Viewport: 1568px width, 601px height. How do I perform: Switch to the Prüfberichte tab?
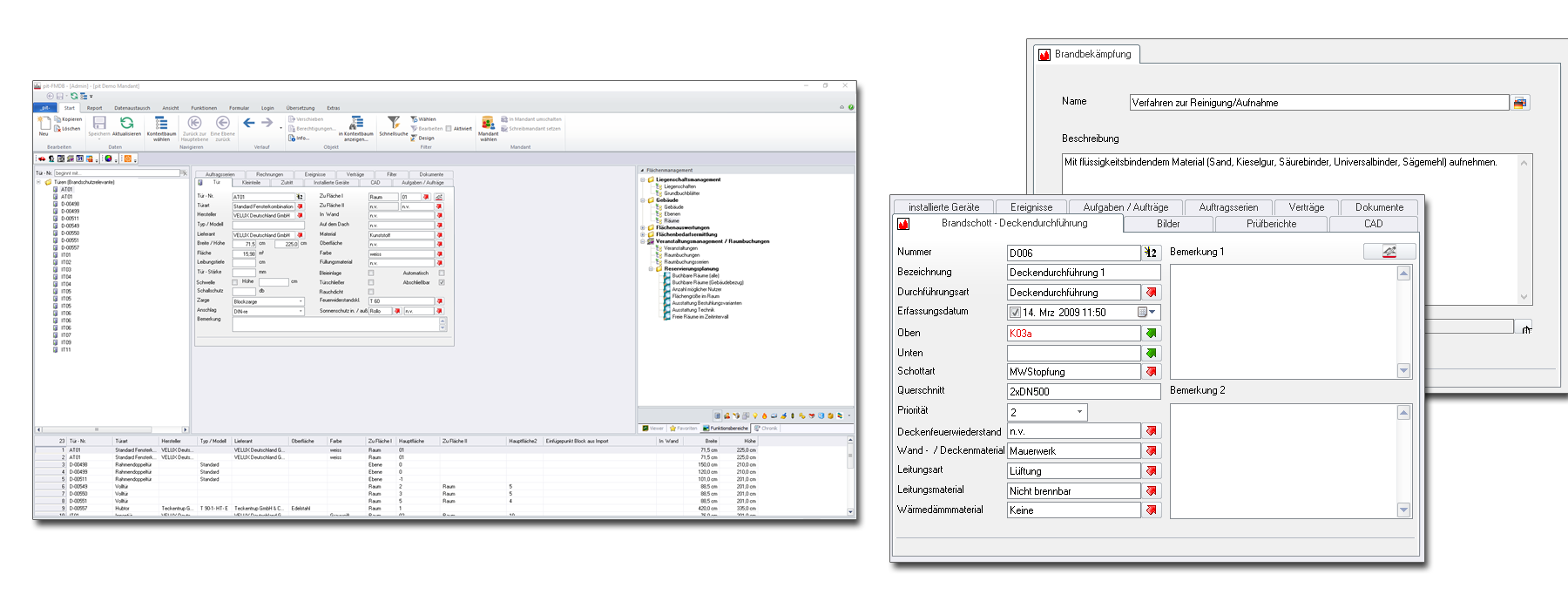coord(1271,224)
